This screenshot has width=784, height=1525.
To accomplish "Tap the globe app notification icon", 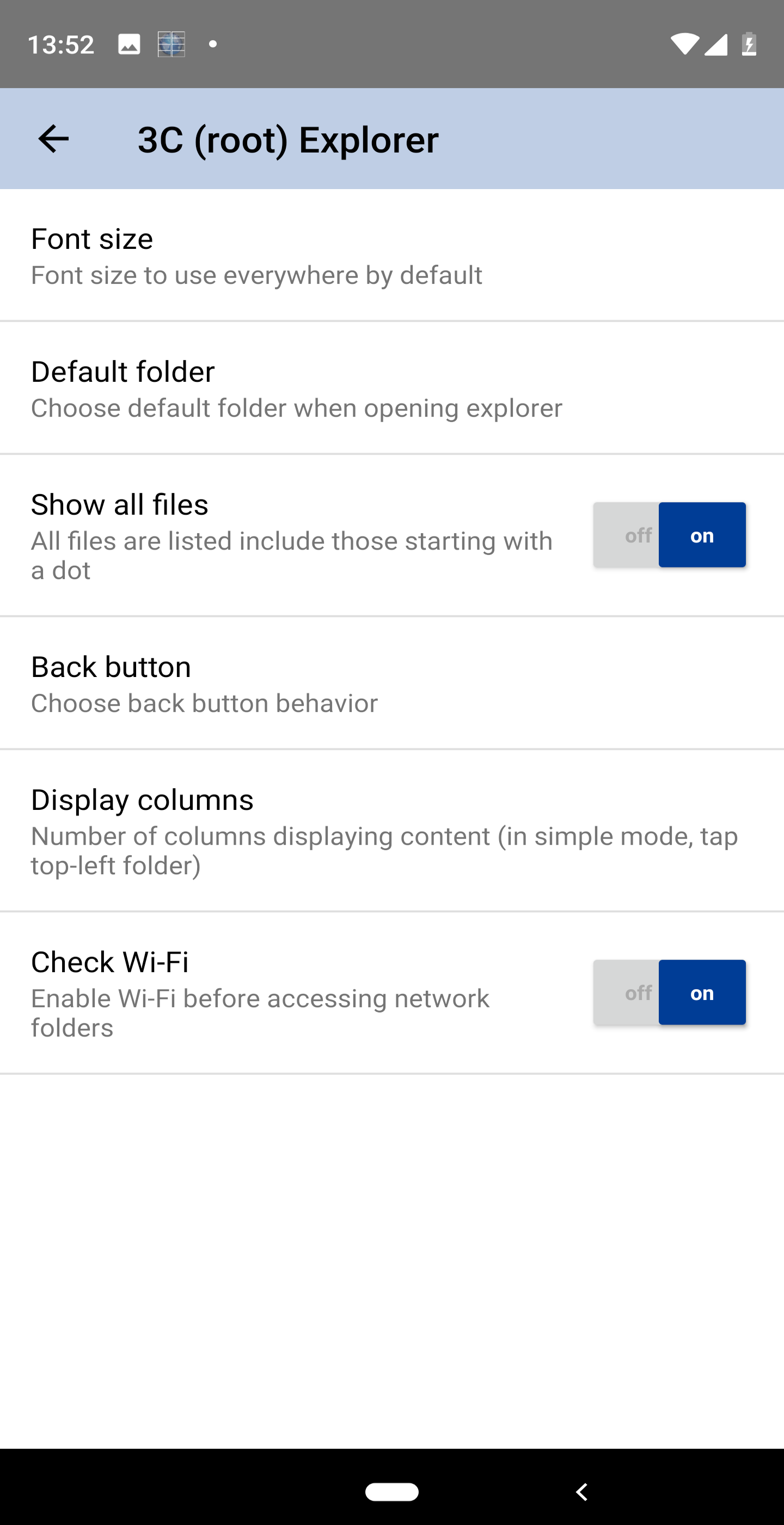I will [x=171, y=45].
